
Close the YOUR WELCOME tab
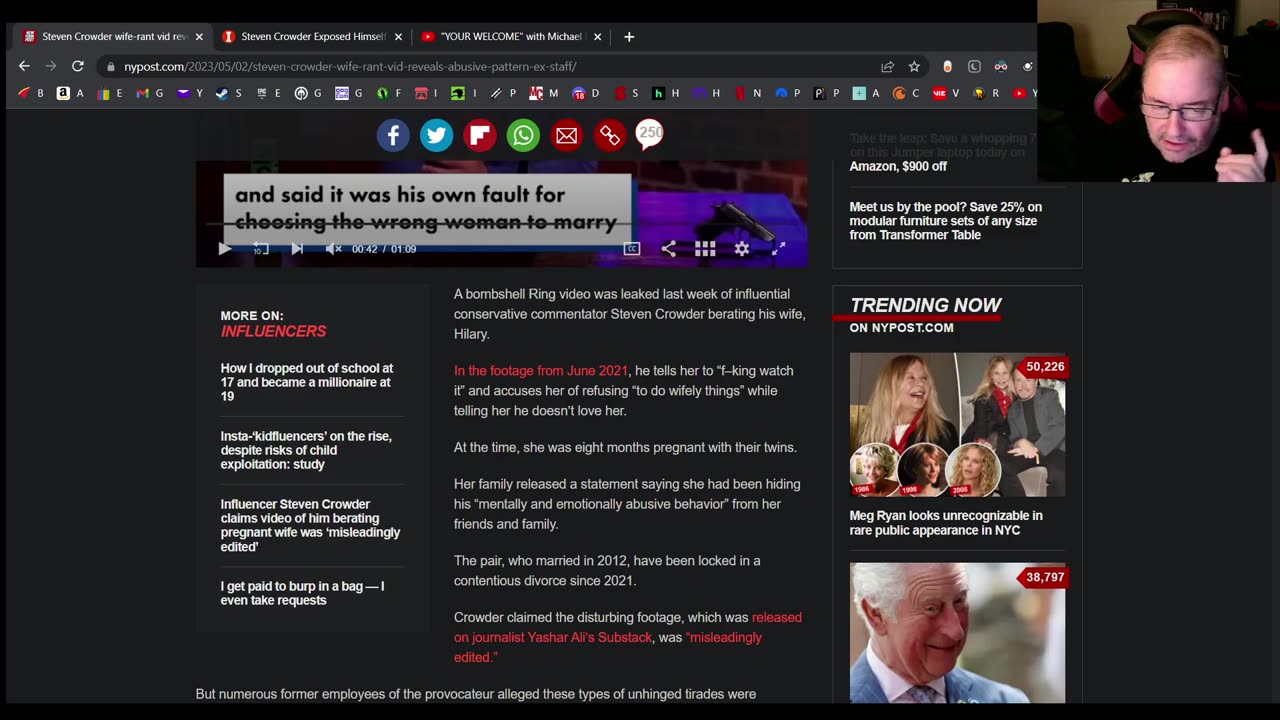(597, 36)
